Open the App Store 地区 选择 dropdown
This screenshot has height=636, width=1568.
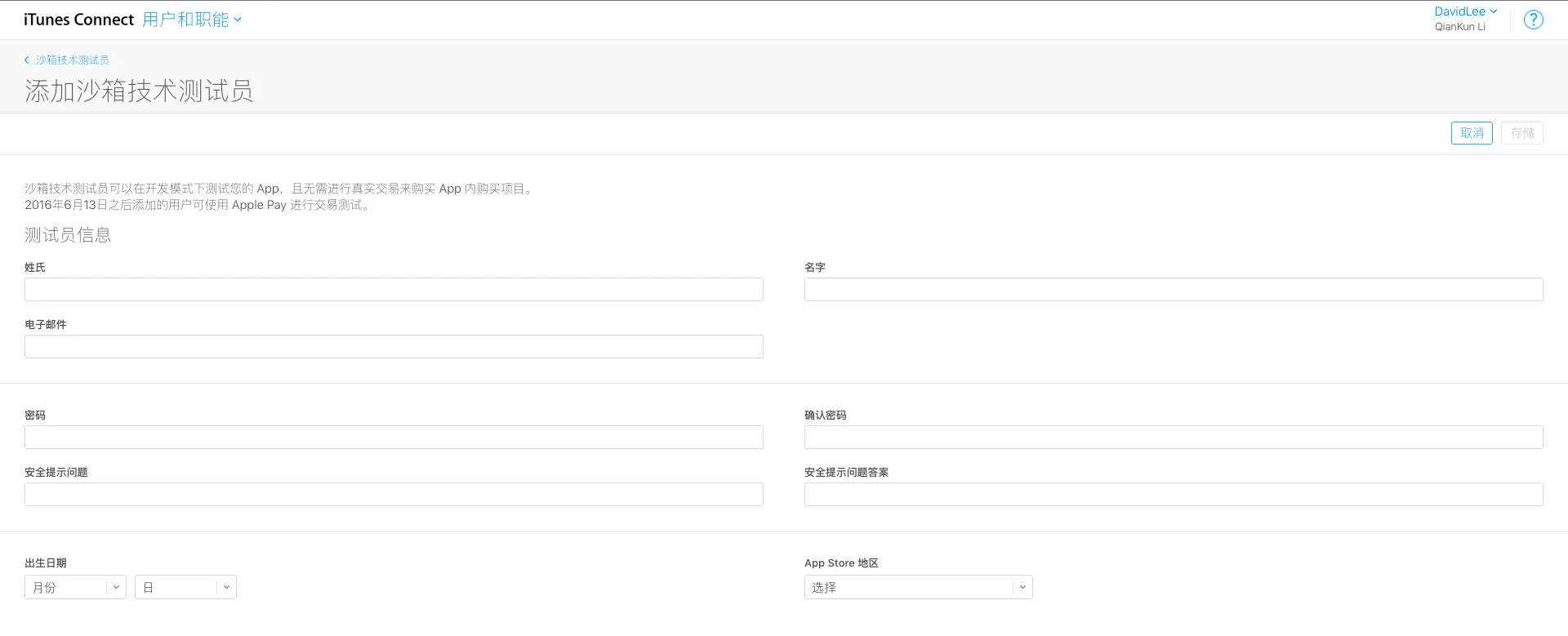pos(919,587)
